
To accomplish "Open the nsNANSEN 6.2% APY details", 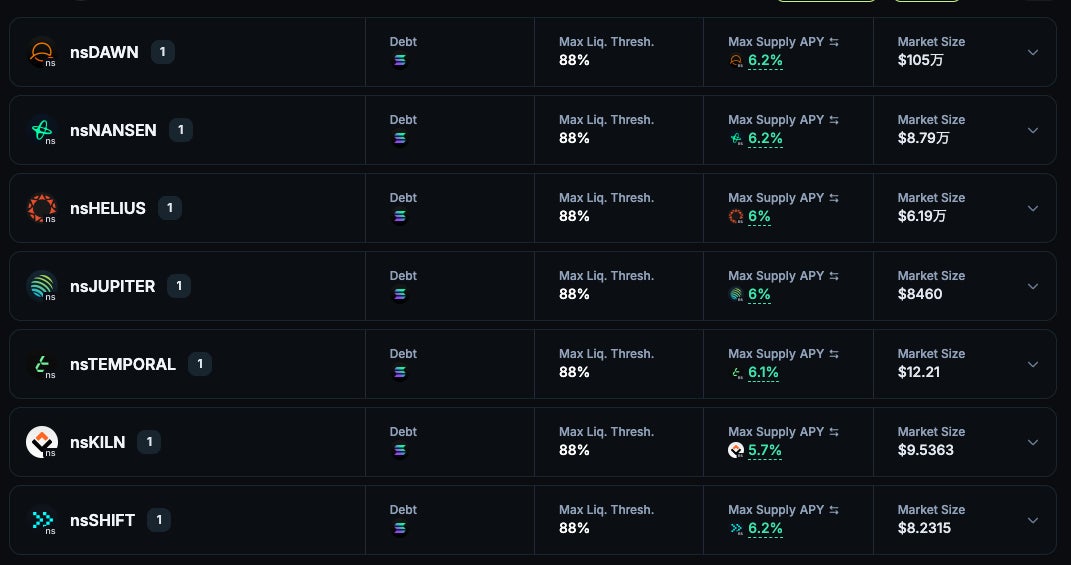I will pos(765,139).
